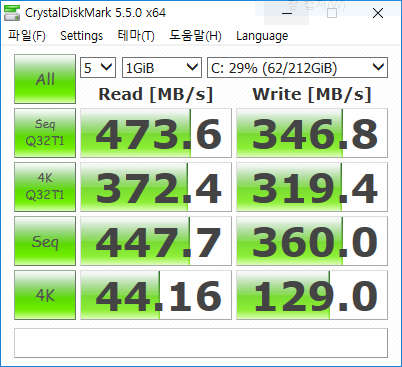Click the Write [MB/s] column header
This screenshot has width=402, height=367.
pyautogui.click(x=312, y=94)
